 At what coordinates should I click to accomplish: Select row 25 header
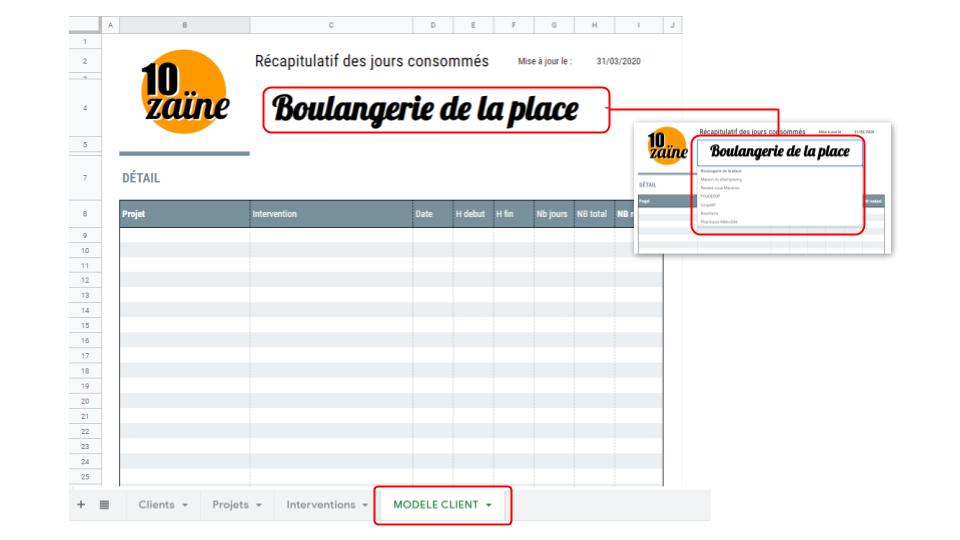84,476
